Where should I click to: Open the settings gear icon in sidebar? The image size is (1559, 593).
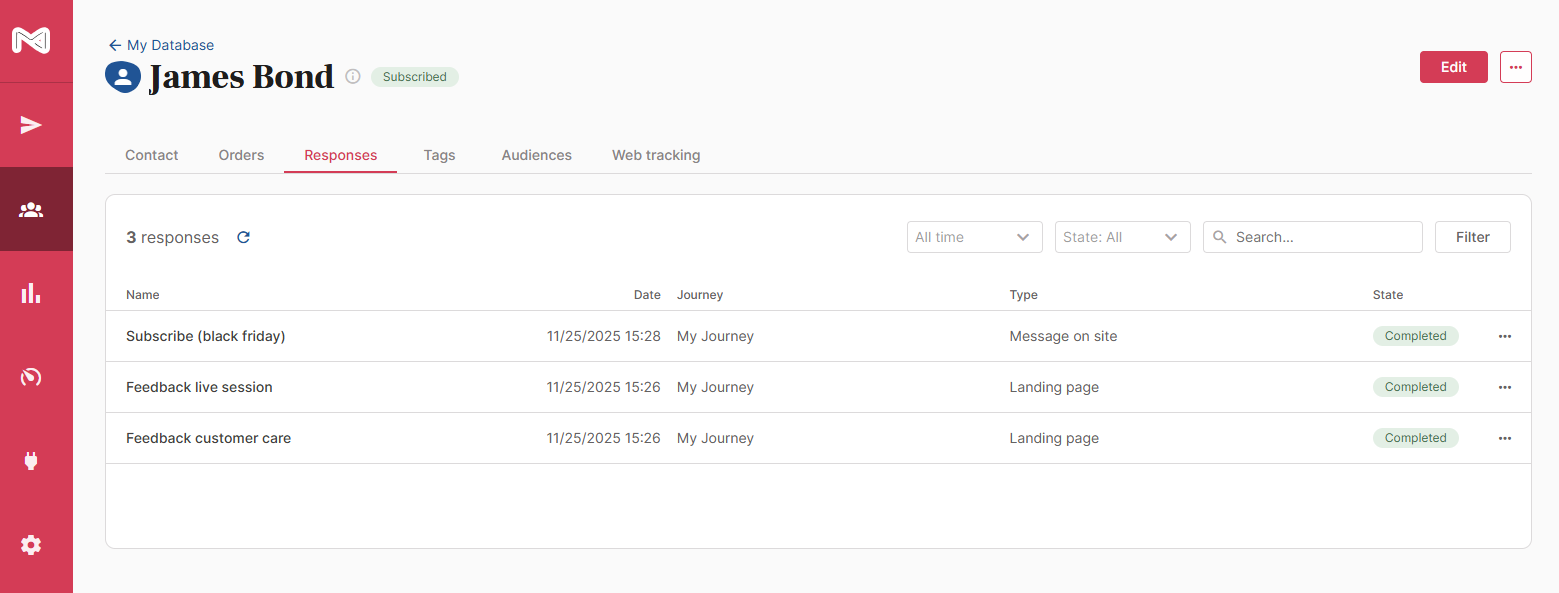point(31,545)
